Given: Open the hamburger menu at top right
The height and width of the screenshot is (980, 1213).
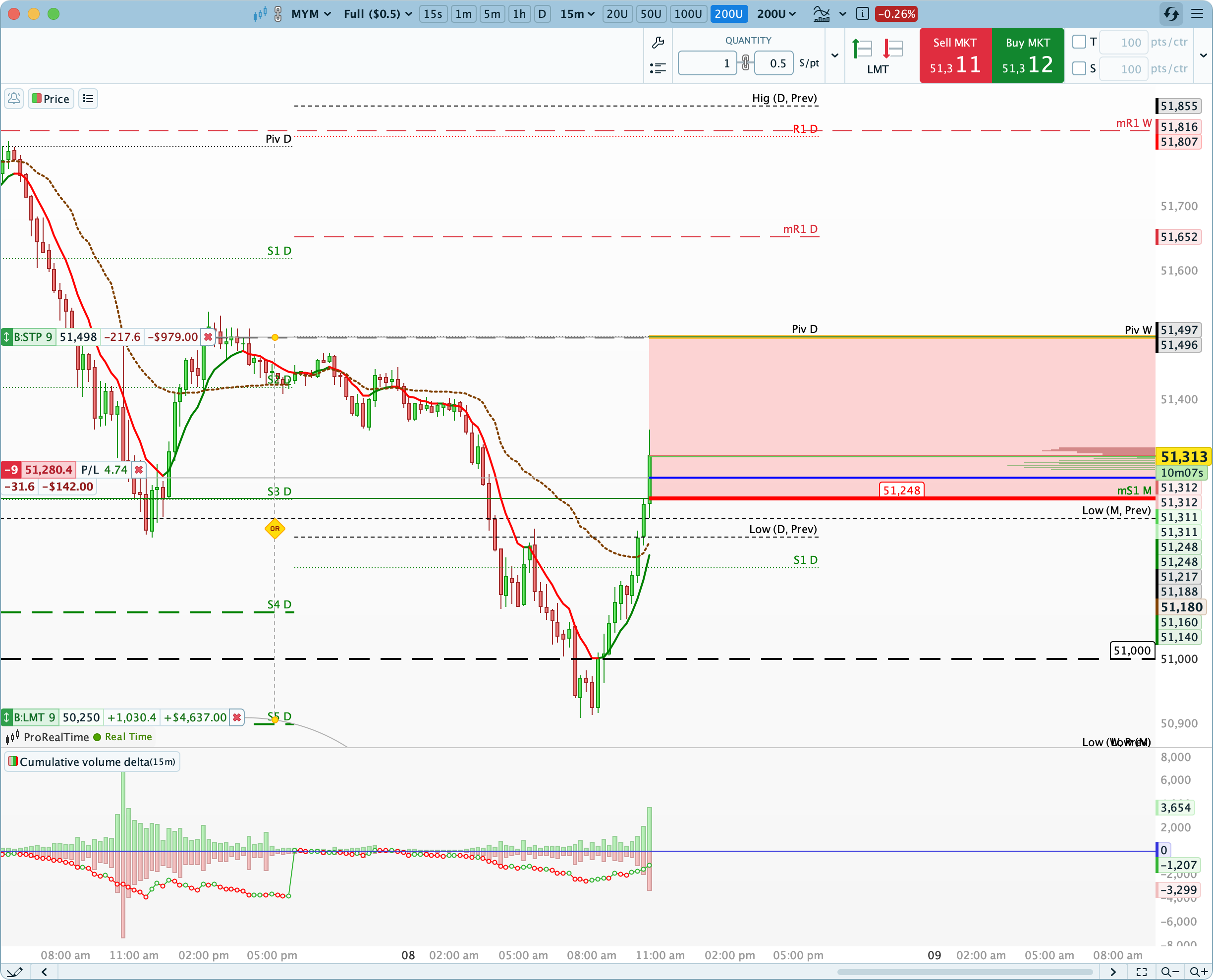Looking at the screenshot, I should coord(1197,14).
